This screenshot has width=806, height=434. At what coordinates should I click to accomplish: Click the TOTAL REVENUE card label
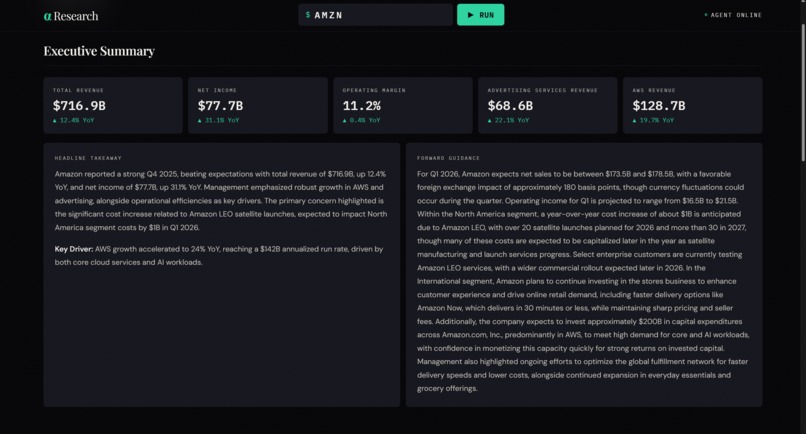[78, 91]
